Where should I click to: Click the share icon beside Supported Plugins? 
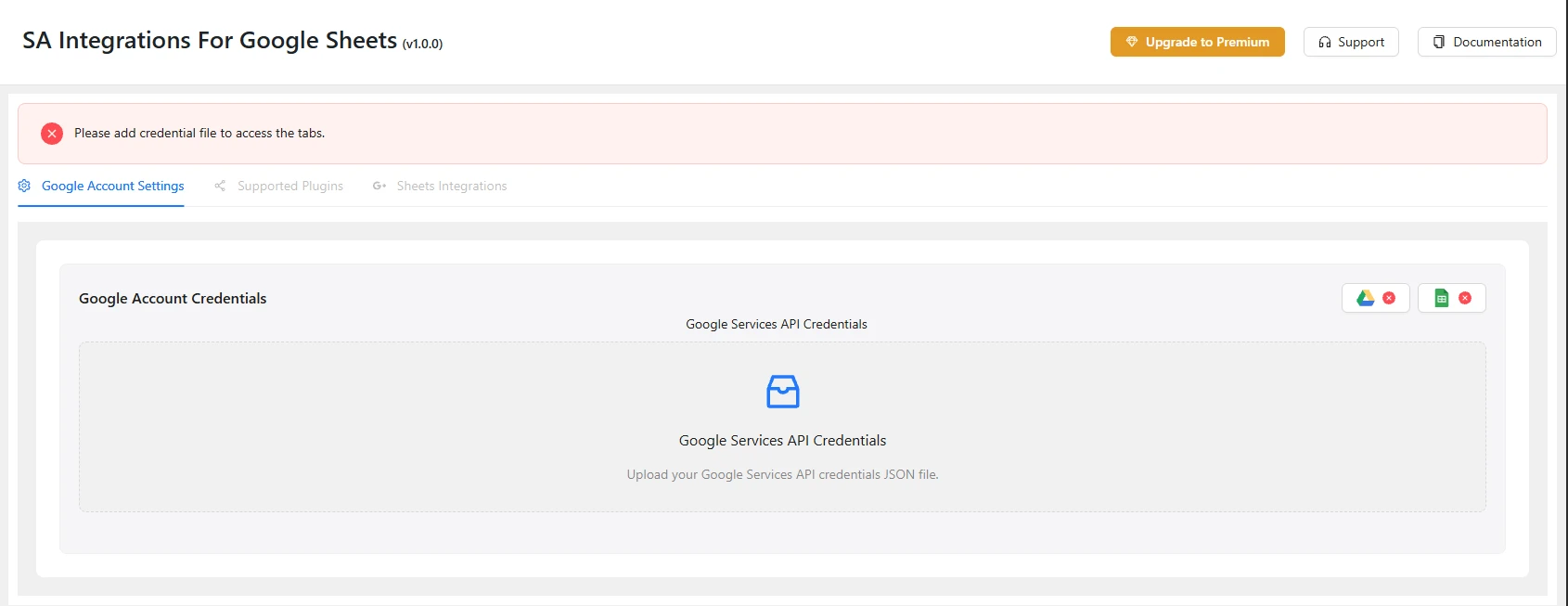tap(220, 186)
